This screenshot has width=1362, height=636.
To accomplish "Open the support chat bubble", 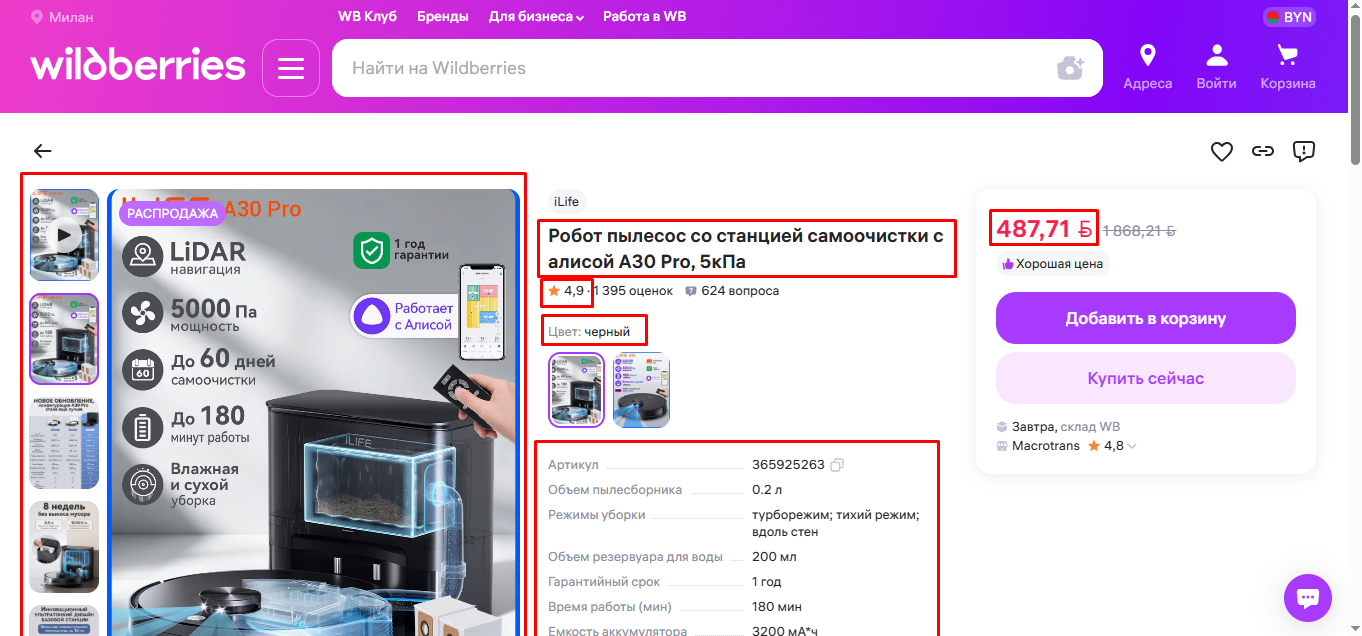I will tap(1307, 597).
